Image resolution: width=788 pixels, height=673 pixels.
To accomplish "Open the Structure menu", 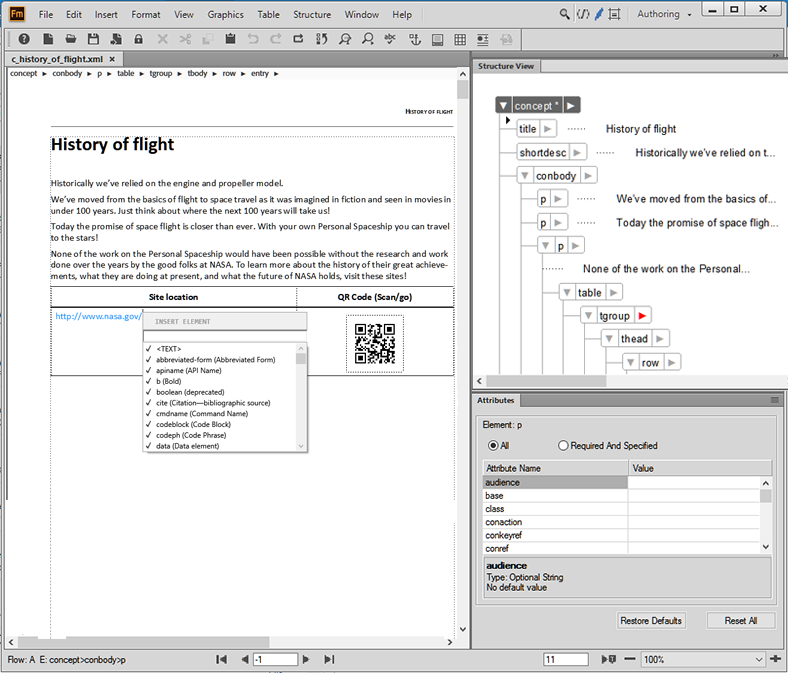I will click(312, 15).
